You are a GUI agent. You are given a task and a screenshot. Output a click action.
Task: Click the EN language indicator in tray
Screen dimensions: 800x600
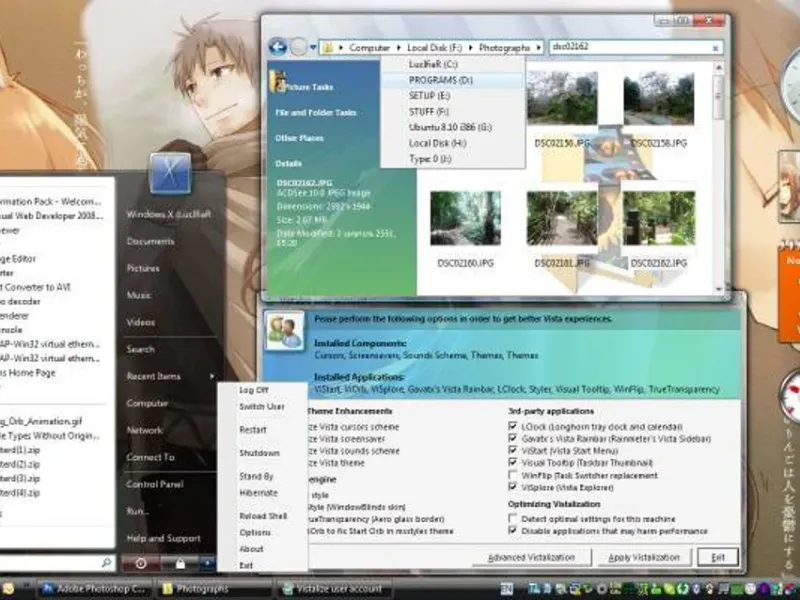506,589
